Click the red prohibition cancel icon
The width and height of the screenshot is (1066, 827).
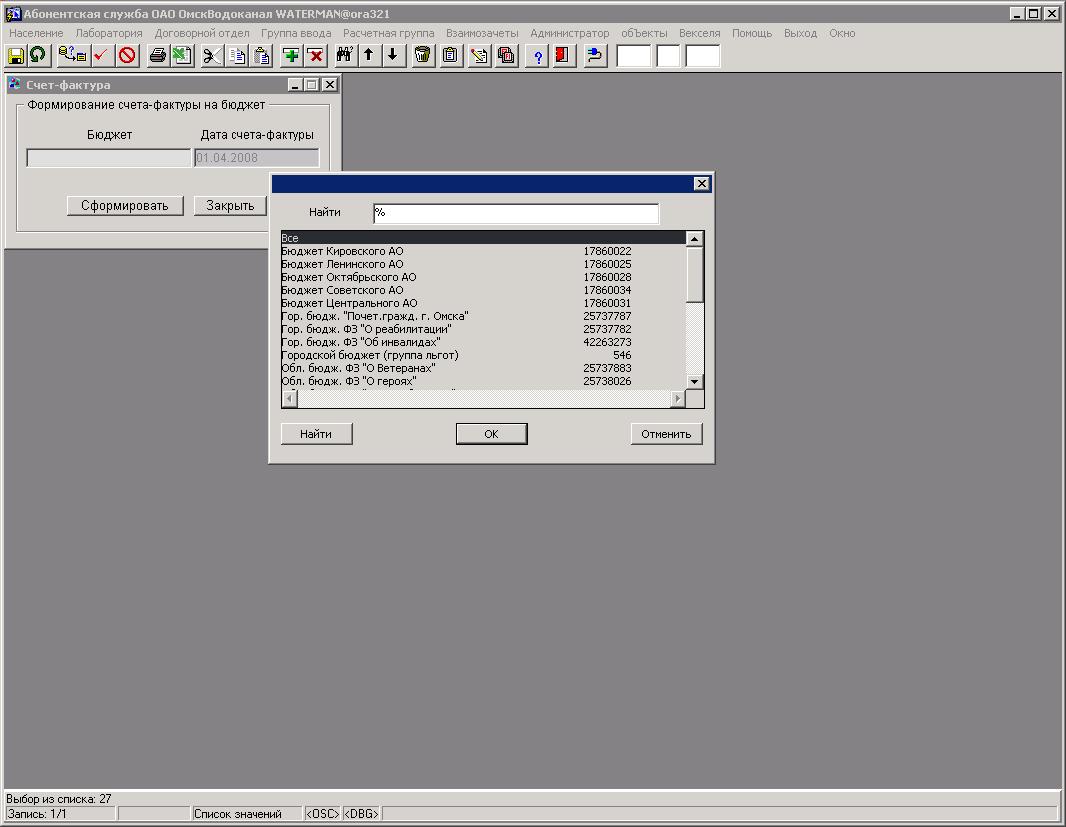click(127, 56)
